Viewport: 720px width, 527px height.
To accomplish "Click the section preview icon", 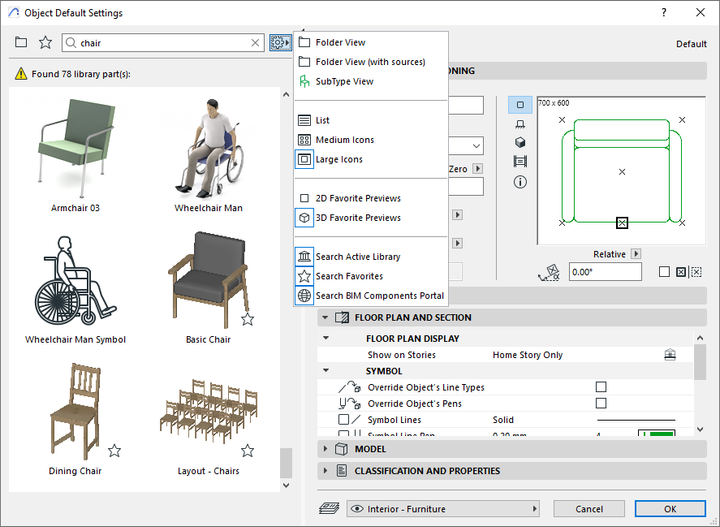I will coord(520,162).
